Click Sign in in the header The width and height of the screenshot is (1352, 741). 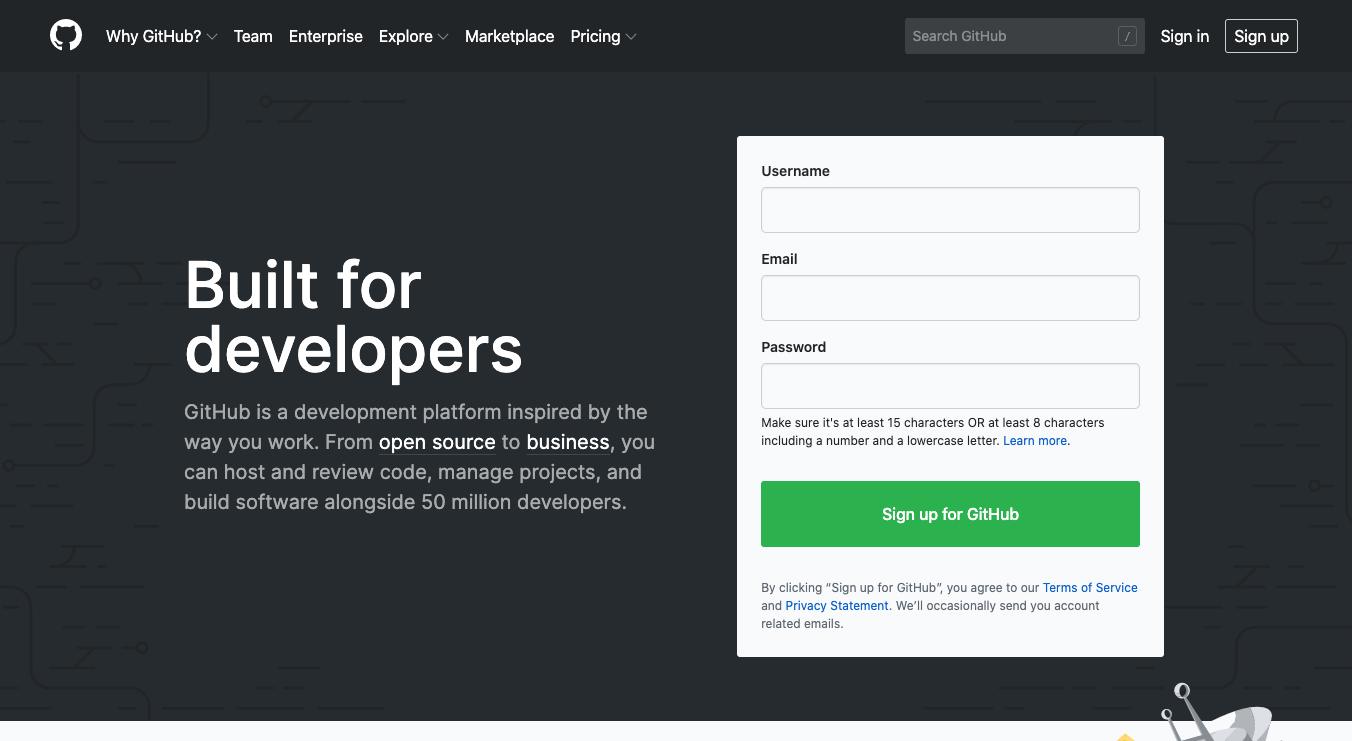pos(1185,36)
